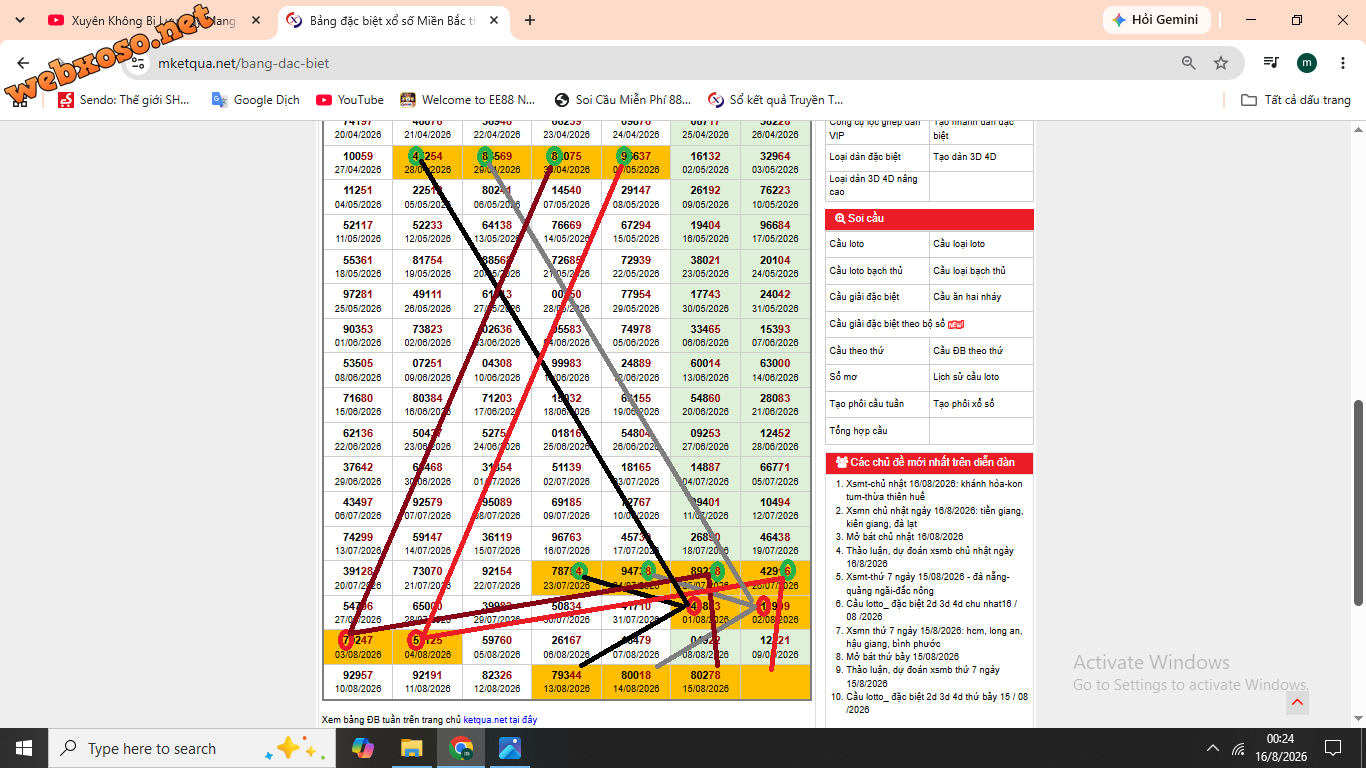Image resolution: width=1366 pixels, height=768 pixels.
Task: Open the Cầu loto link
Action: [847, 244]
